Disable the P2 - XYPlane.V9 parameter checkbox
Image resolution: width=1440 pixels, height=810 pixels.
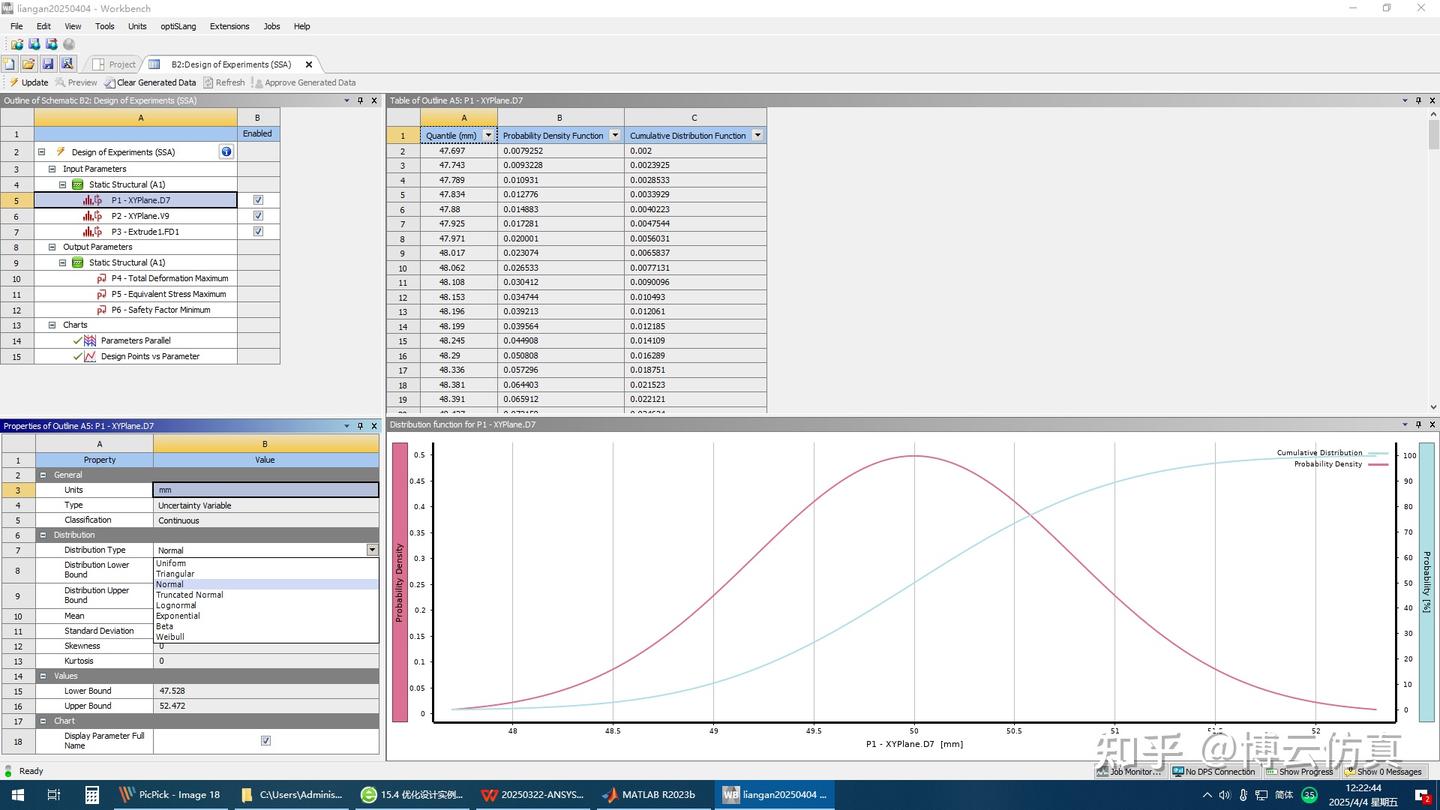pos(257,215)
